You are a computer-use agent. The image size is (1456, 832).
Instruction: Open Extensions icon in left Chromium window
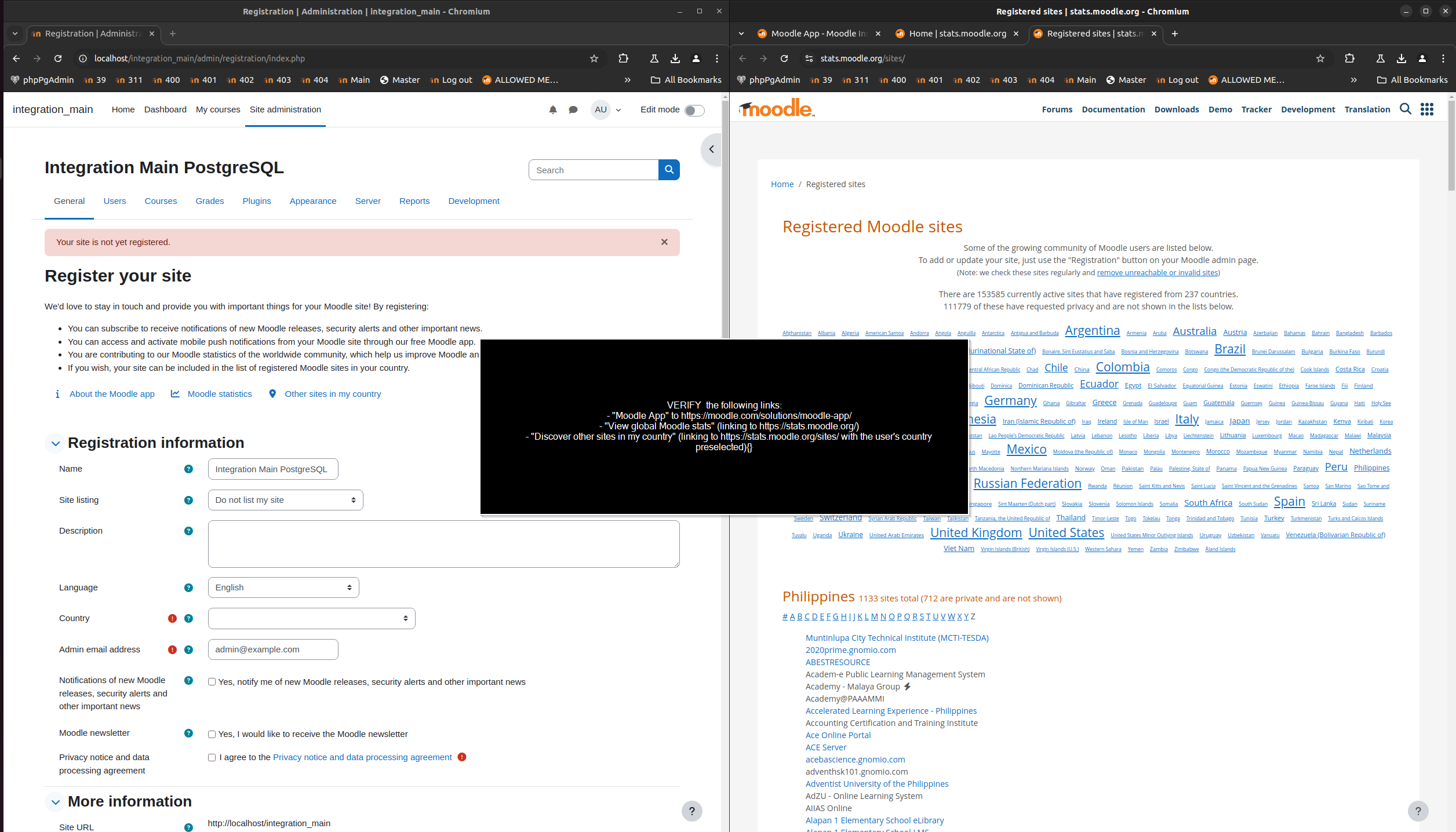click(623, 59)
